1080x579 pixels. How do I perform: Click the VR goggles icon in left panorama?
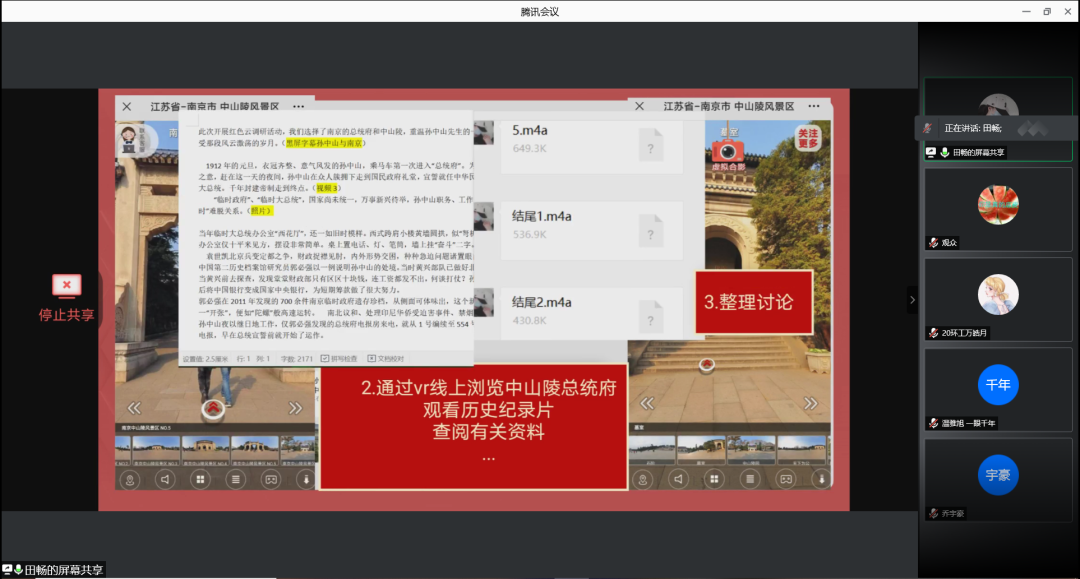click(x=270, y=479)
